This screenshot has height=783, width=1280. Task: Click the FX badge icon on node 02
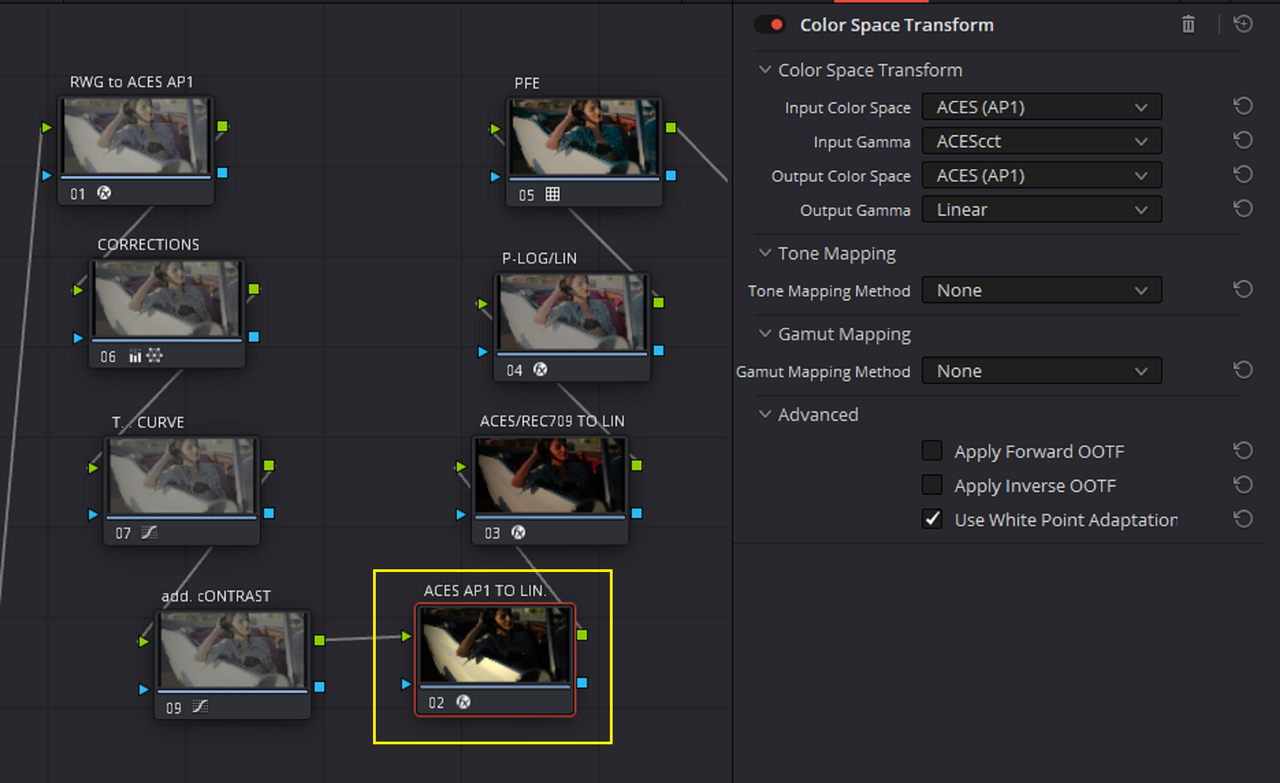click(x=463, y=702)
